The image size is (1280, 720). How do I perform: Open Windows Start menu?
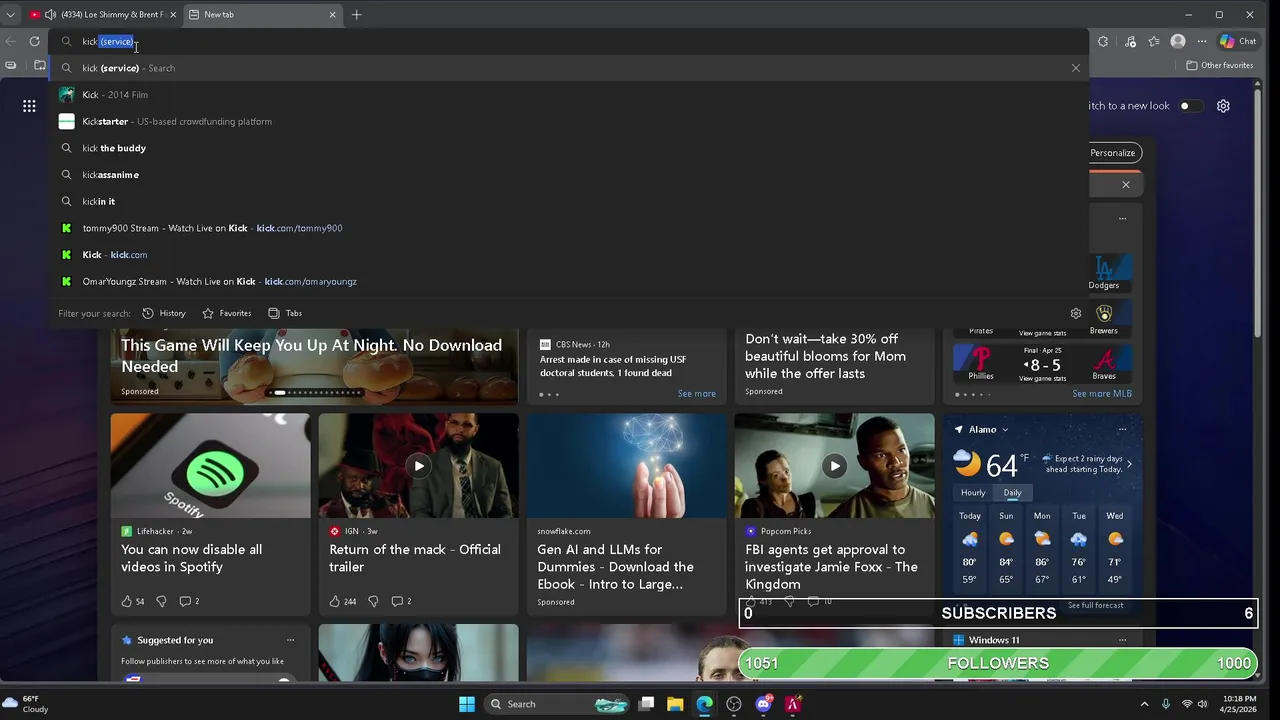point(467,704)
